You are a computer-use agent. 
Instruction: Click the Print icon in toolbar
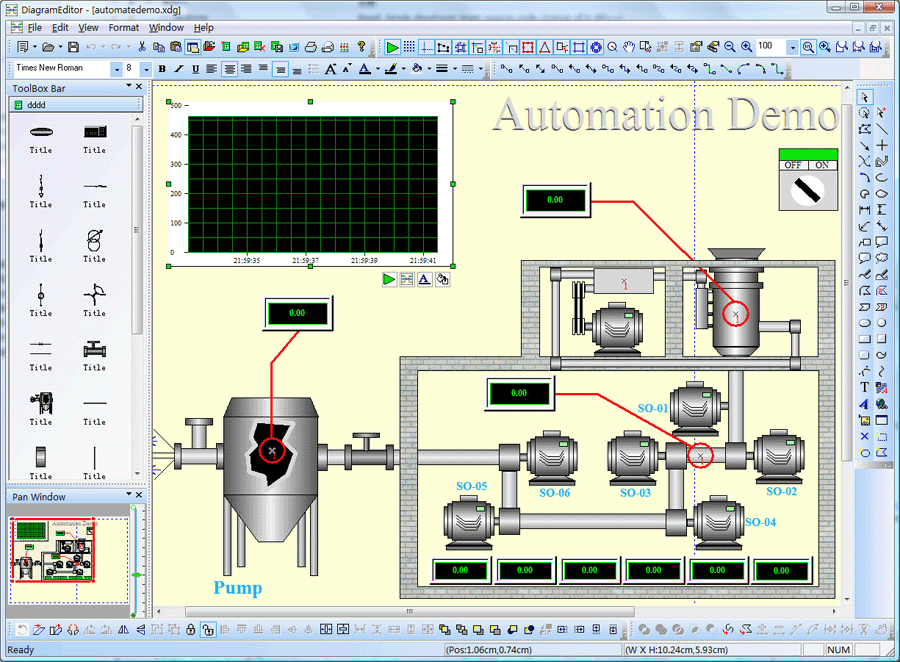click(x=310, y=47)
